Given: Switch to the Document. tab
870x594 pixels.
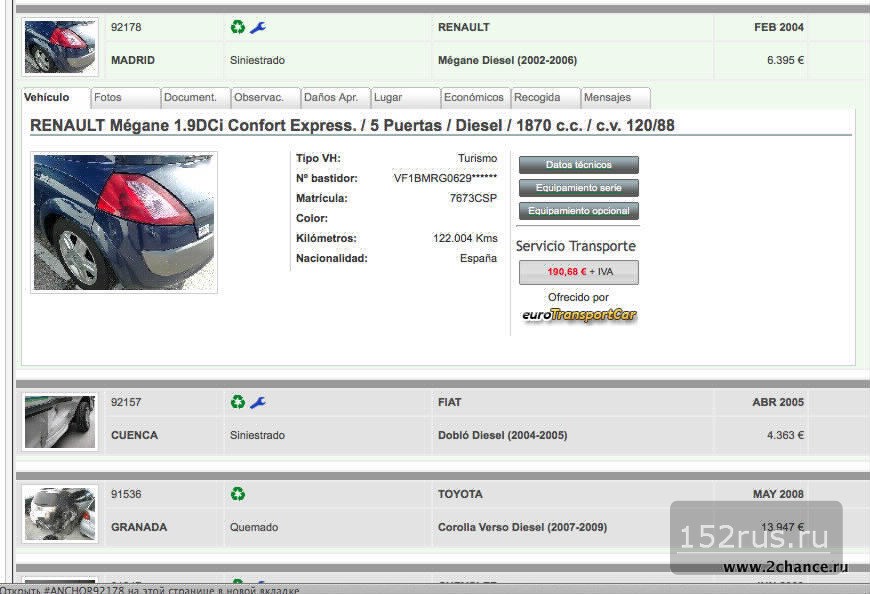Looking at the screenshot, I should coord(195,97).
